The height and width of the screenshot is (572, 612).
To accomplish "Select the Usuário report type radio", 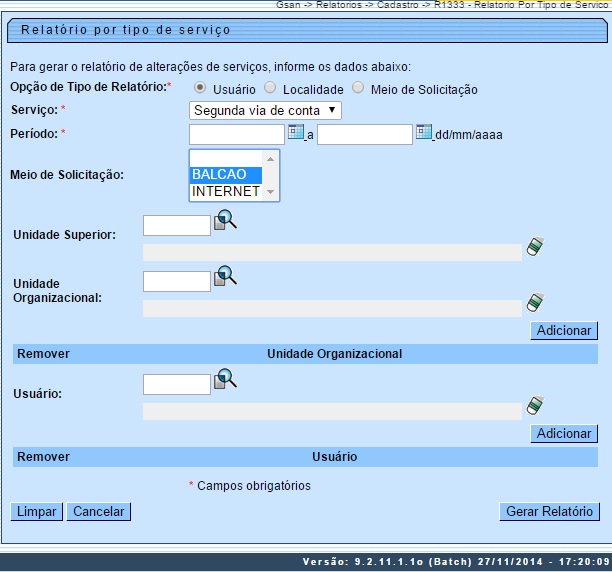I will tap(200, 88).
